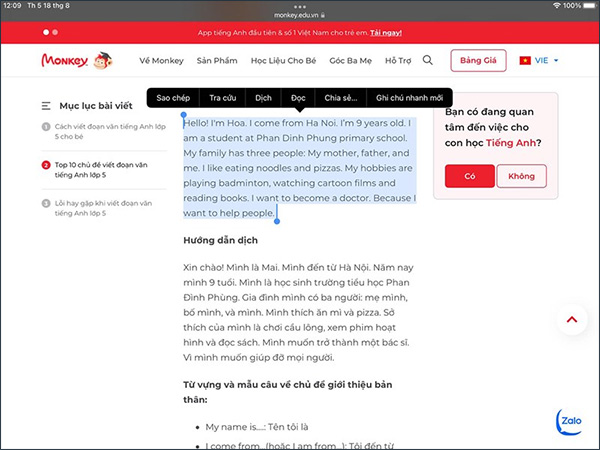Choose Tra cứu in the context menu

point(223,98)
